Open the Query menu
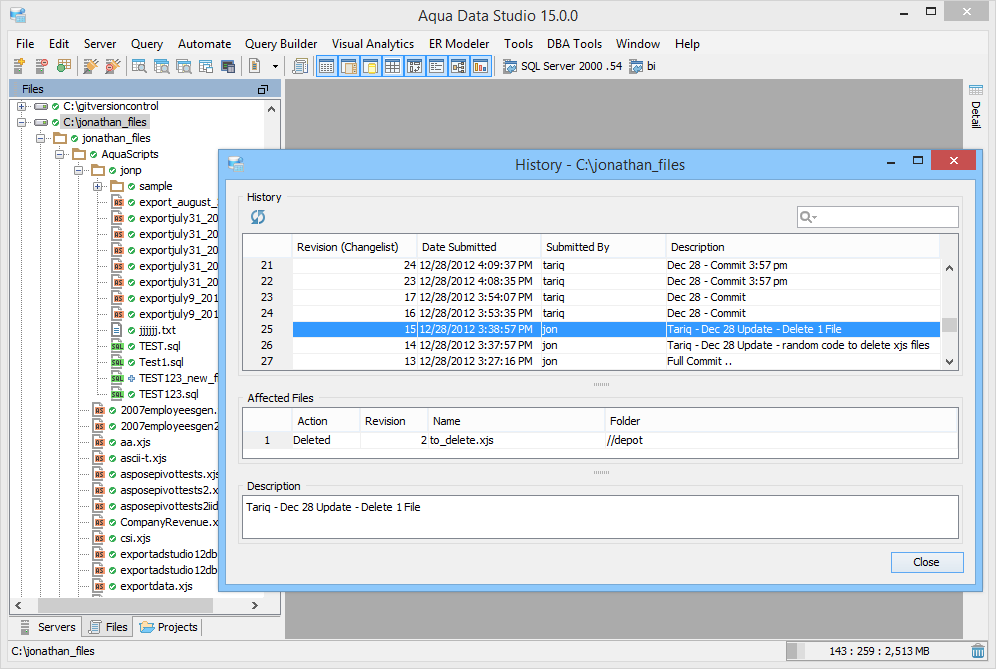Screen dimensions: 996x669 [147, 44]
